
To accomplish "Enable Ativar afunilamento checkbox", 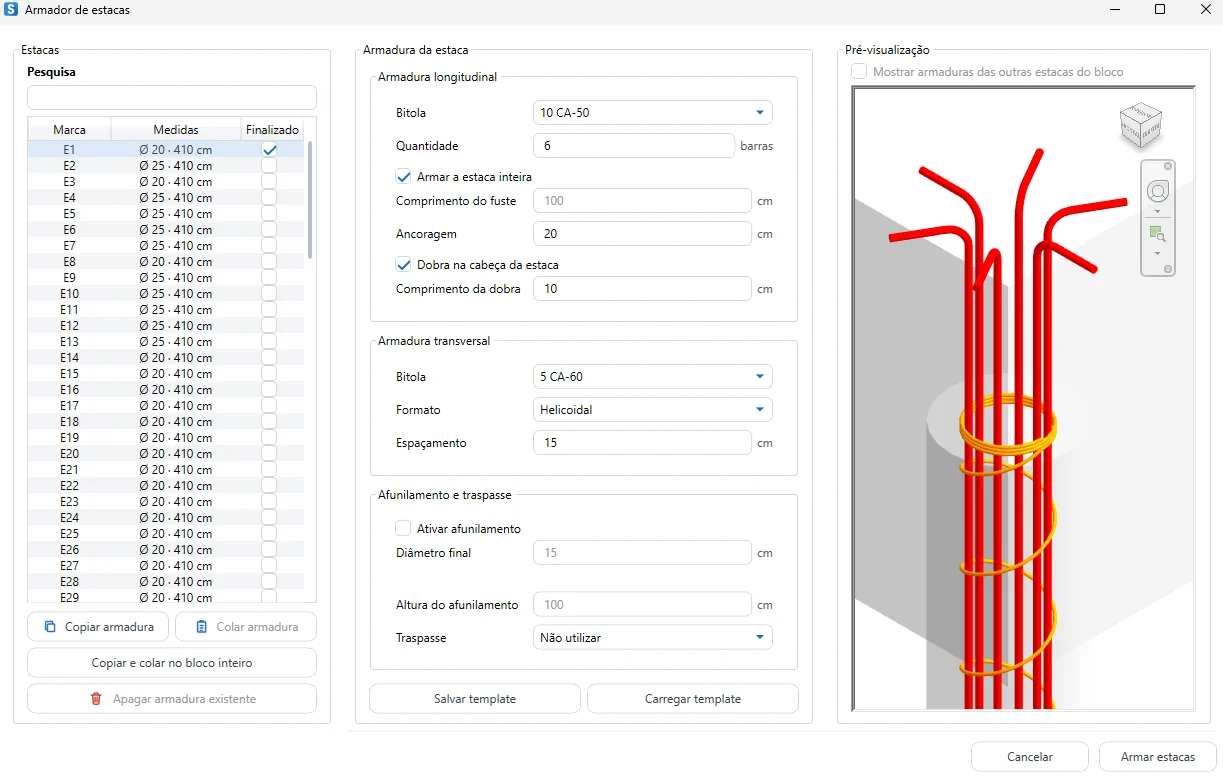I will (x=404, y=529).
